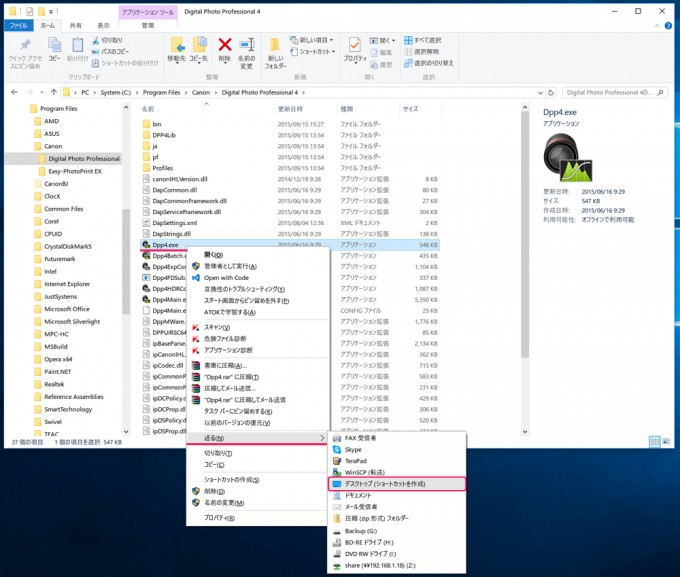Click share (\\192.168.1.18) (Z:) entry
Viewport: 680px width, 577px height.
380,566
